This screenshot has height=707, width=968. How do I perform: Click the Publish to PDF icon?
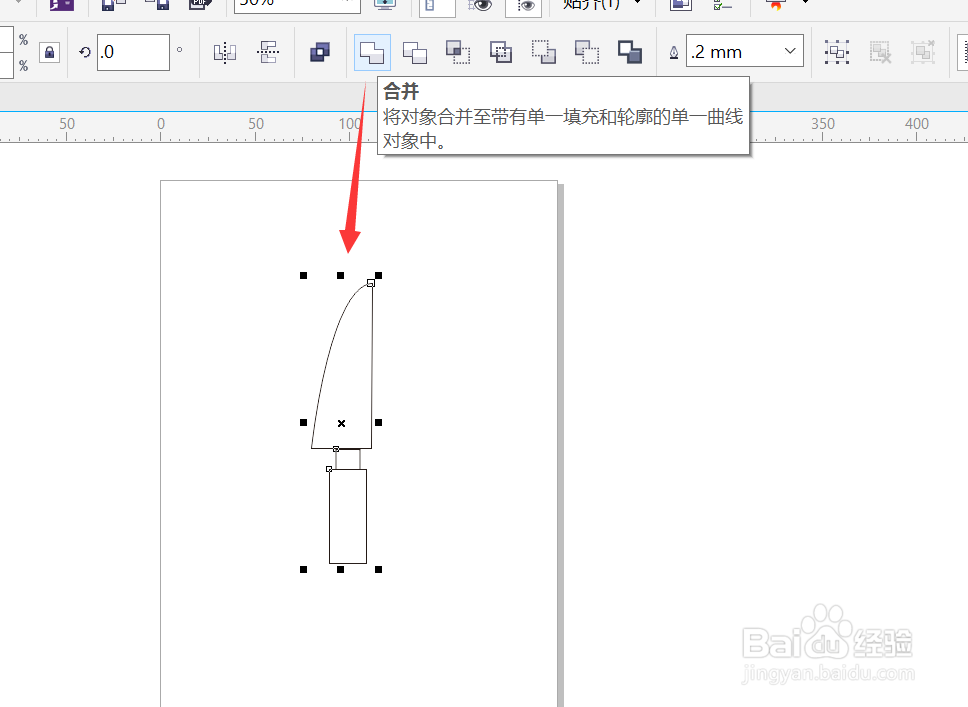(x=199, y=5)
